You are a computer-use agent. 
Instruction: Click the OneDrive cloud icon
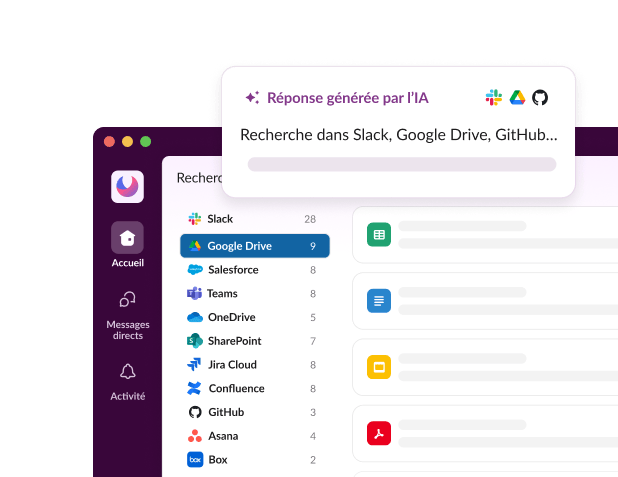pos(195,317)
